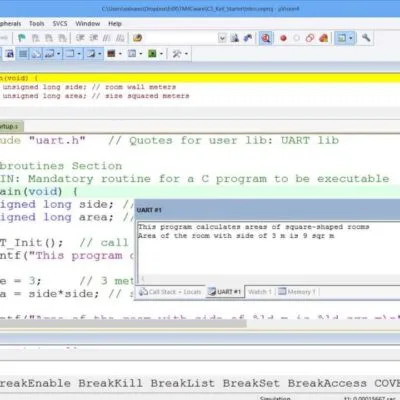Open the Call Stack + Locals tab

point(170,292)
